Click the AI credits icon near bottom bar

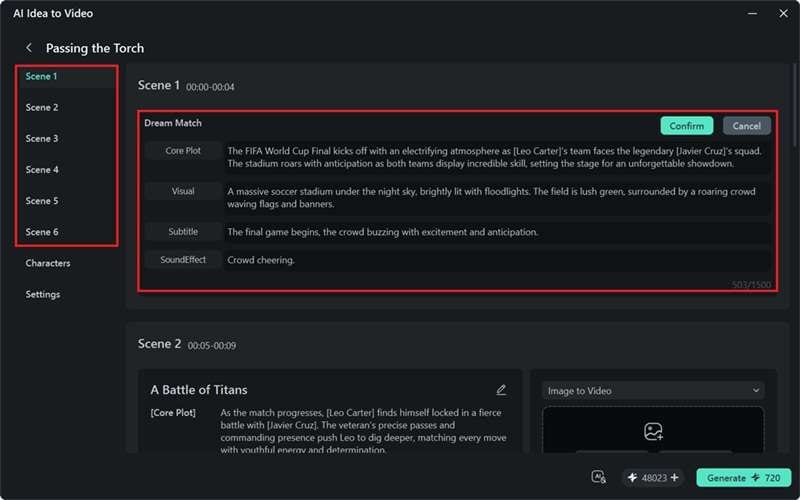click(x=598, y=477)
